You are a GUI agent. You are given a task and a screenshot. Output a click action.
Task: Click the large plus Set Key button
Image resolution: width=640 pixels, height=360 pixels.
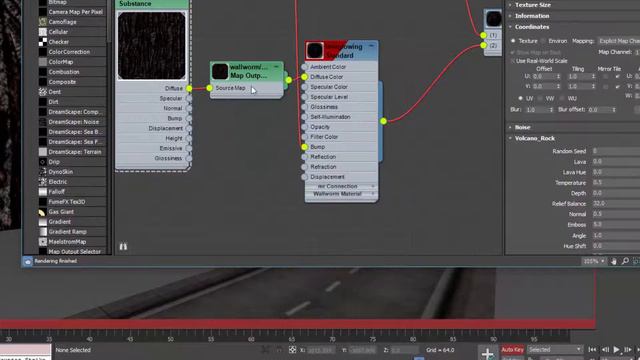click(487, 353)
